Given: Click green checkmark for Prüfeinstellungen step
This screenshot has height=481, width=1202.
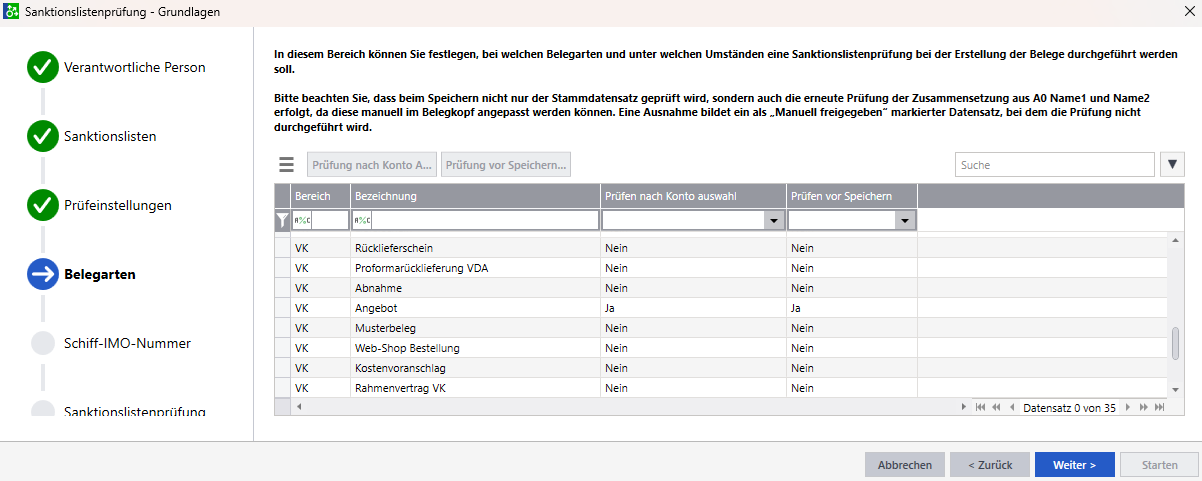Looking at the screenshot, I should 43,205.
